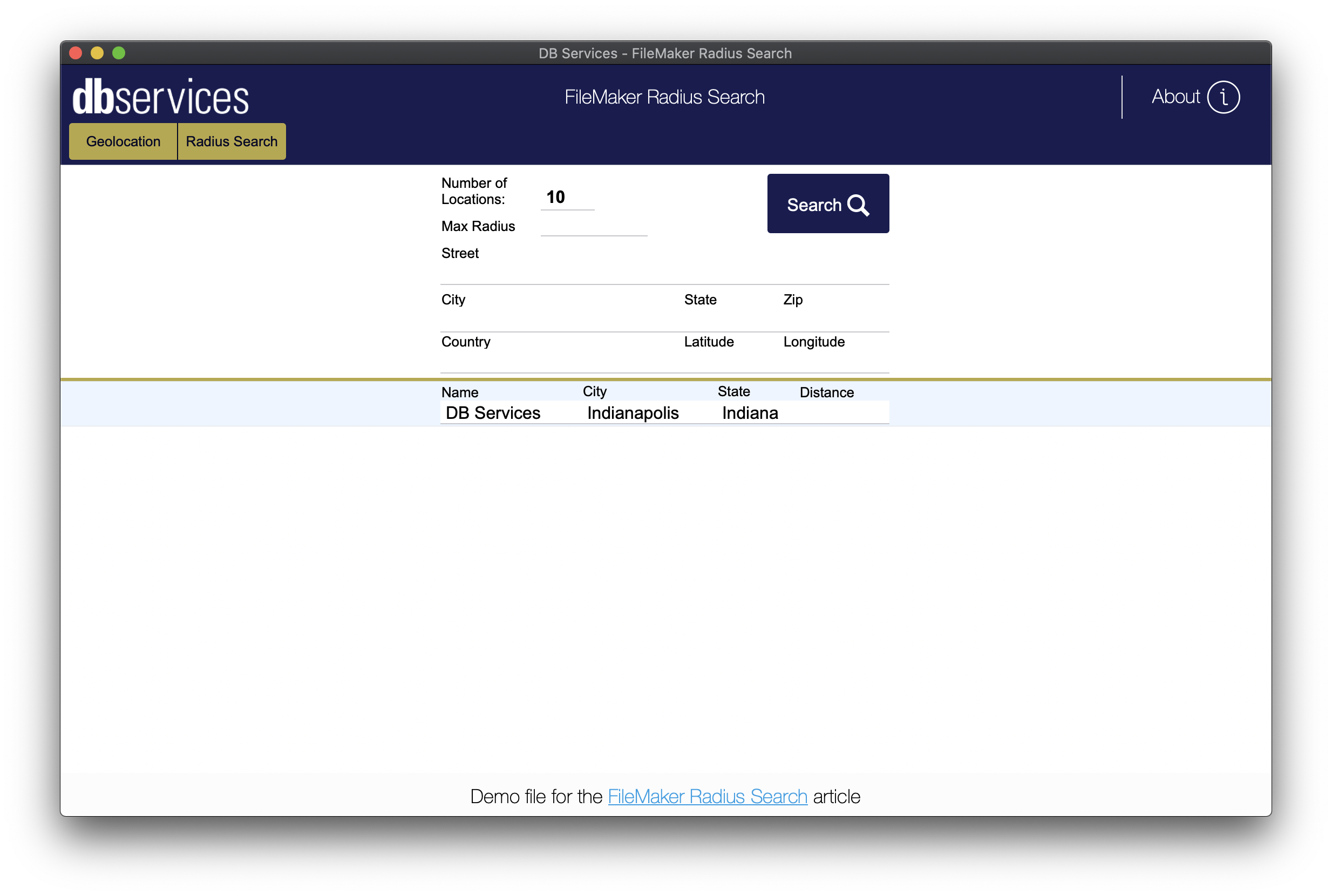Click the About text in header
1332x896 pixels.
(1175, 97)
